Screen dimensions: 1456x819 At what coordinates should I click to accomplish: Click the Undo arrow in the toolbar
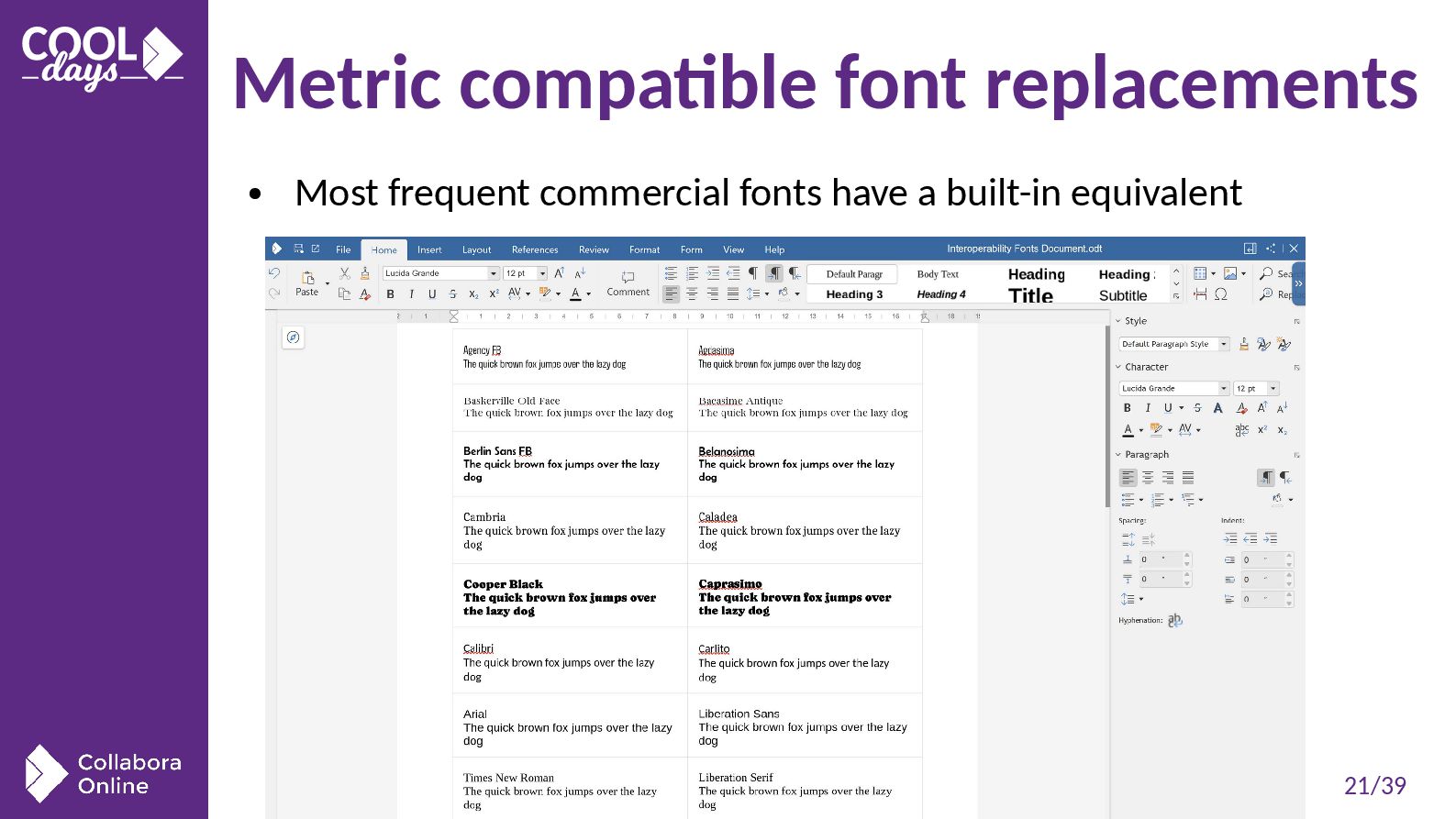tap(273, 273)
